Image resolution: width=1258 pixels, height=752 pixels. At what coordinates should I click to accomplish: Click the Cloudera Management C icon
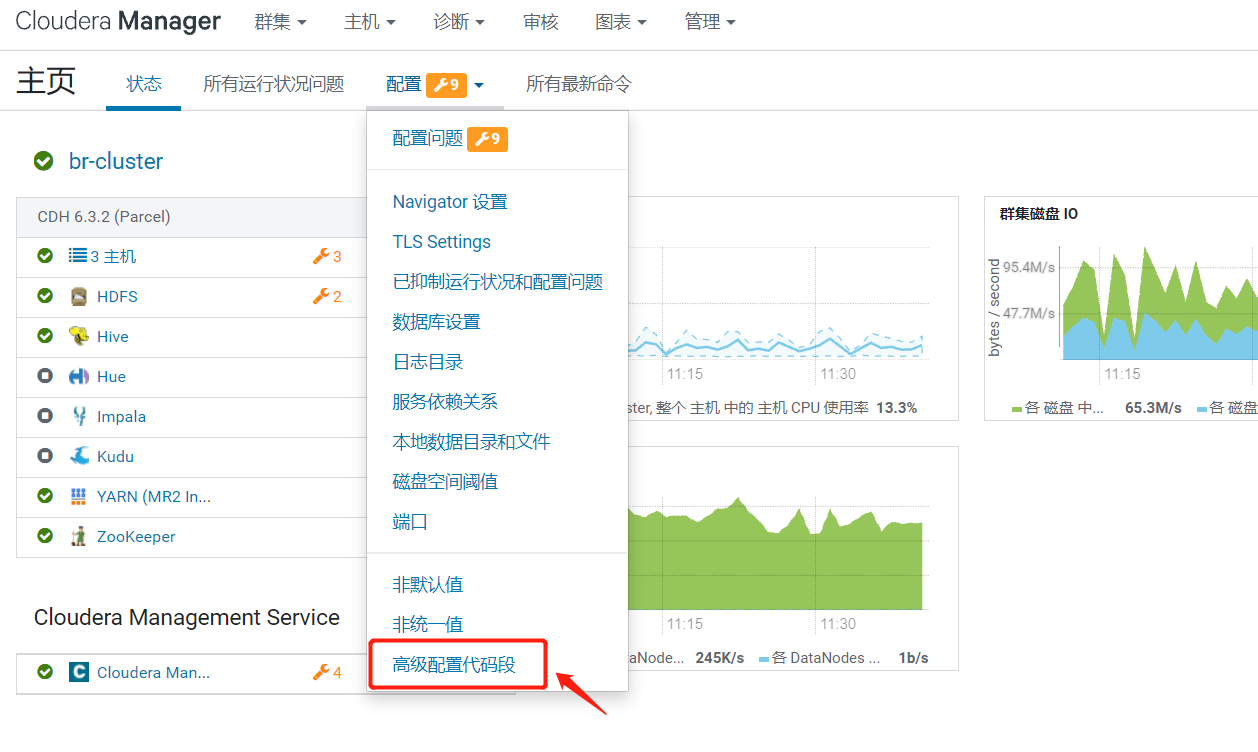79,672
